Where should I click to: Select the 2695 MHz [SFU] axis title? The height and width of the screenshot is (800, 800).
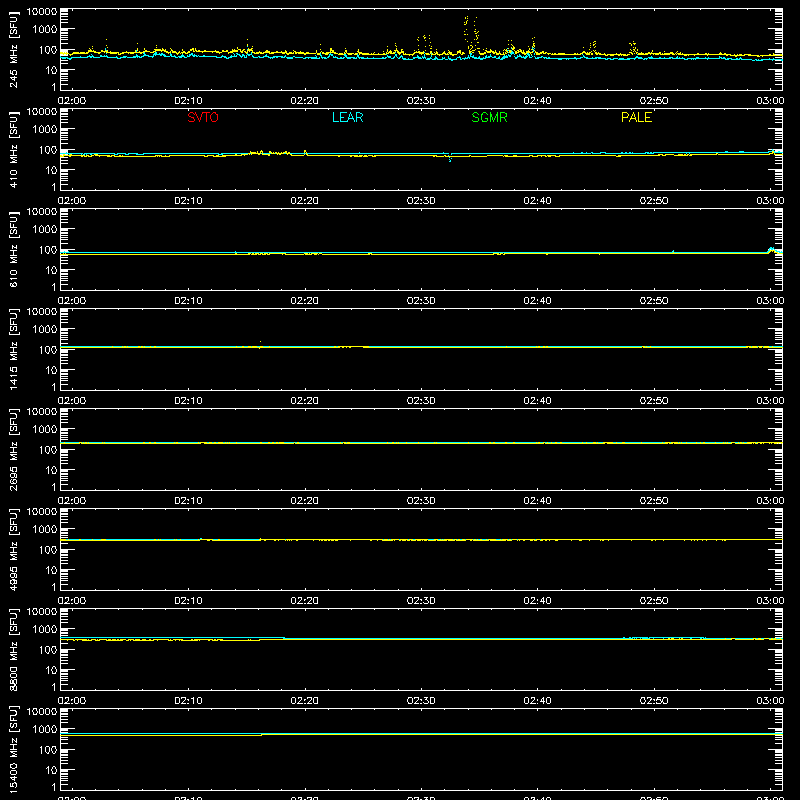pos(13,449)
